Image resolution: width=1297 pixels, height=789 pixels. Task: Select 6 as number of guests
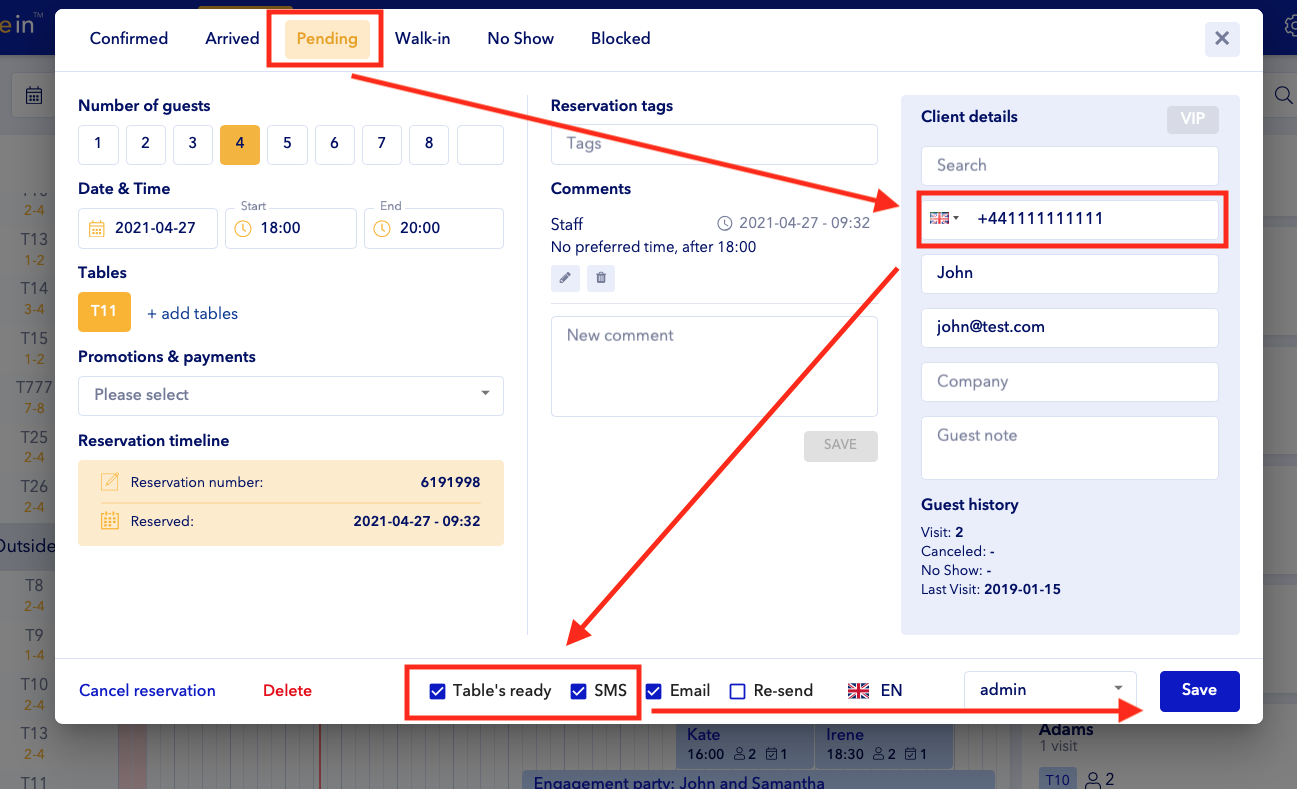[x=334, y=144]
